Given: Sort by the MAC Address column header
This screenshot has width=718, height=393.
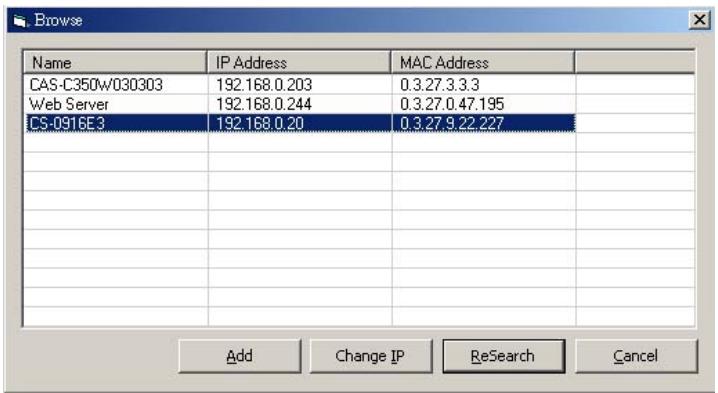Looking at the screenshot, I should click(483, 62).
